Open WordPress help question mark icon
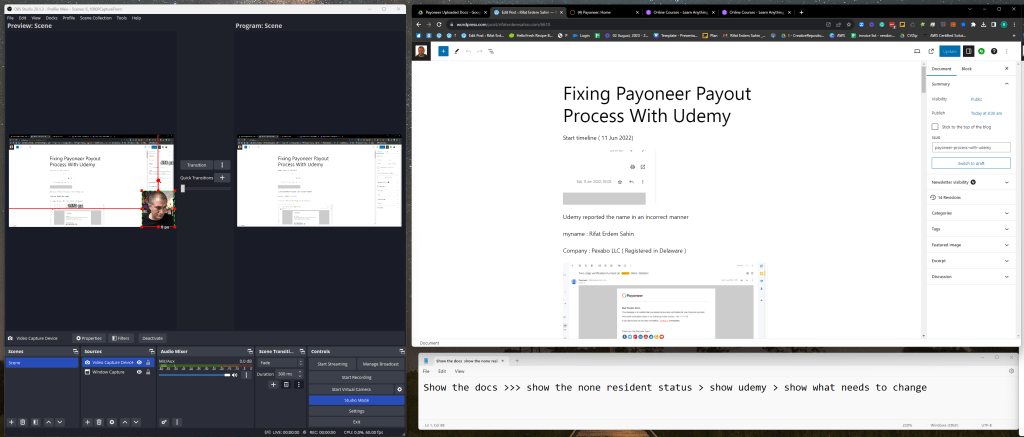Screen dimensions: 1024x437 click(x=994, y=51)
